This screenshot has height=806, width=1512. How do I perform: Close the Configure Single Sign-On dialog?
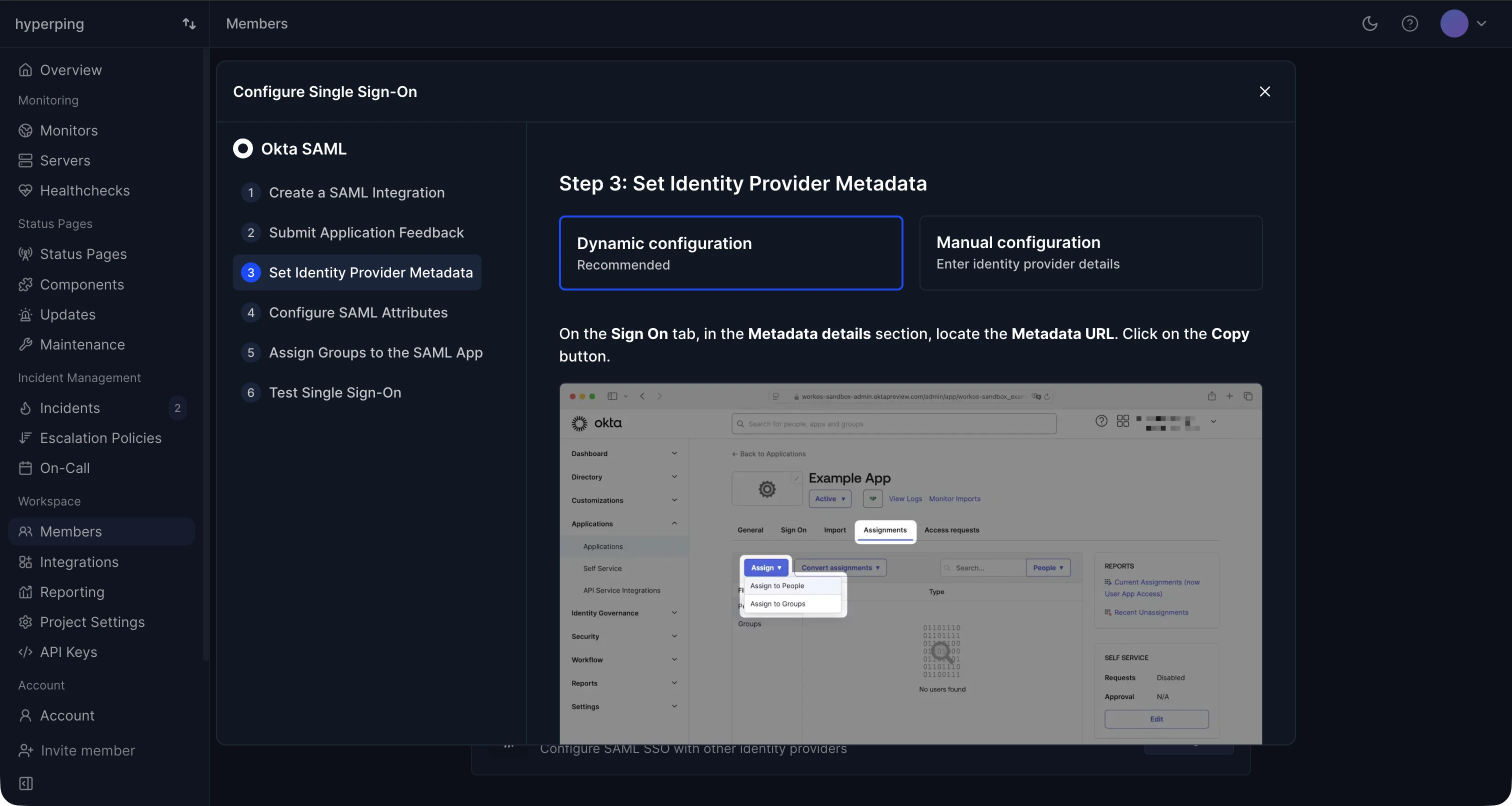coord(1265,91)
